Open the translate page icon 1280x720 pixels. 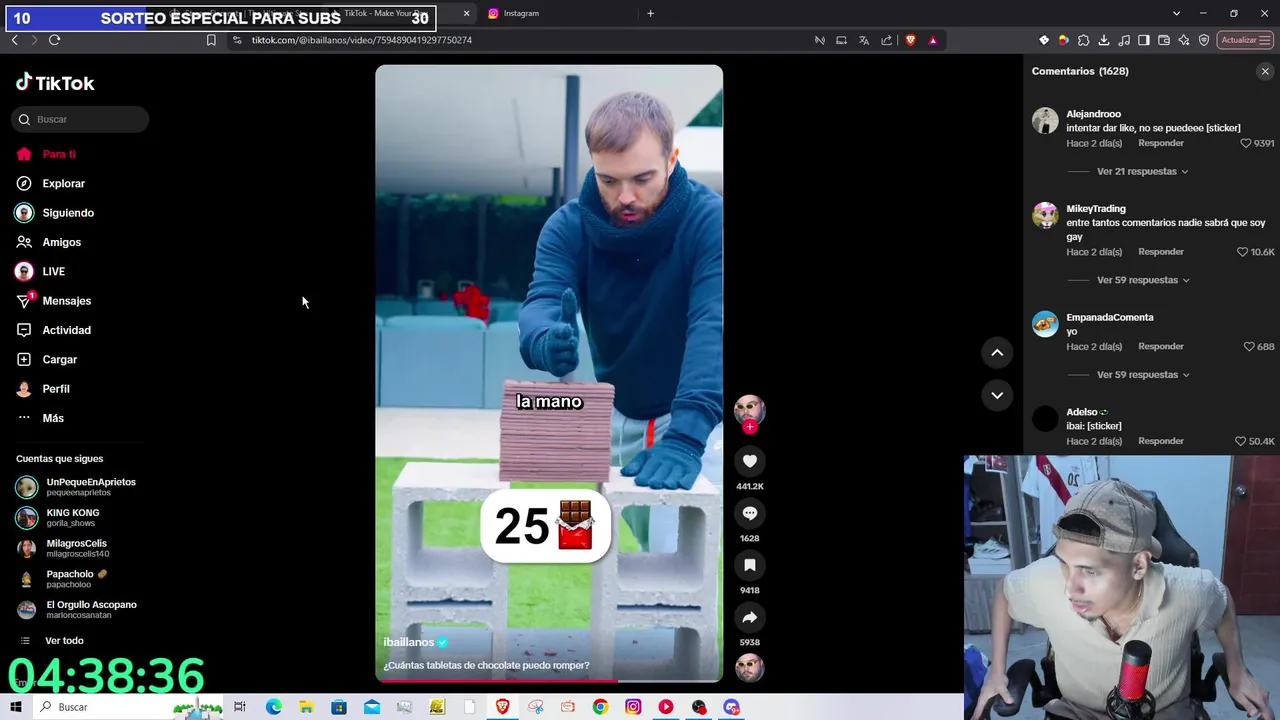point(864,40)
